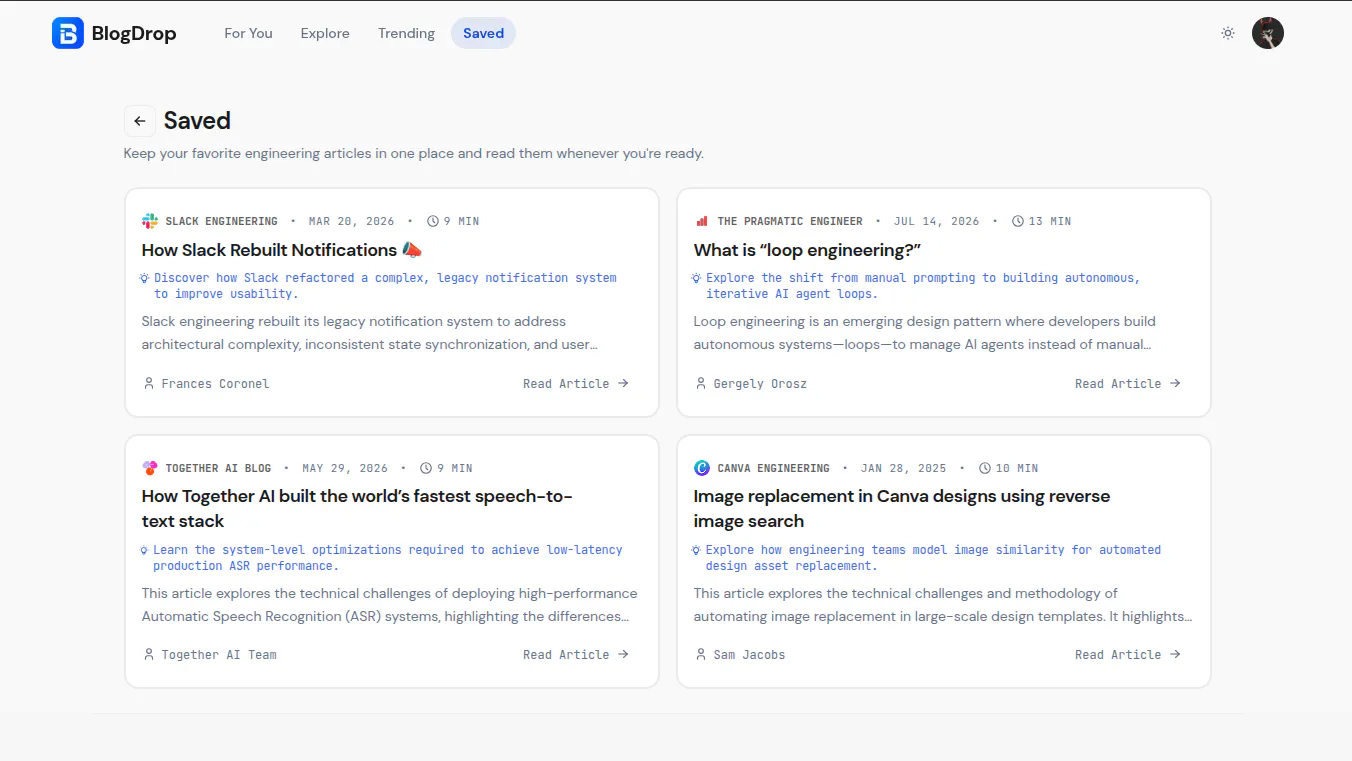Viewport: 1352px width, 761px height.
Task: Open the For You tab
Action: click(248, 33)
